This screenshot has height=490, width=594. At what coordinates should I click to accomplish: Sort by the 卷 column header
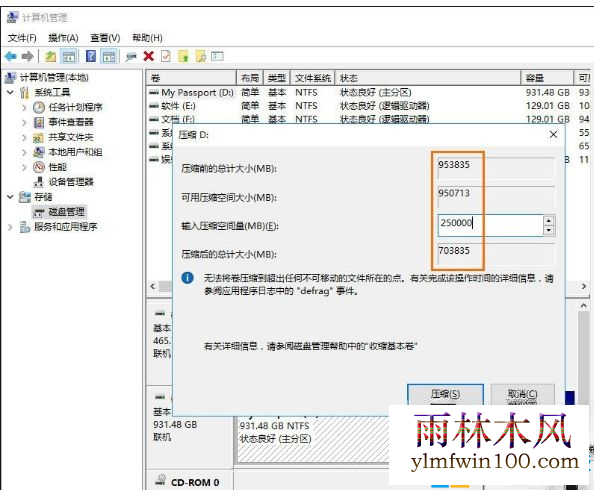click(x=191, y=78)
